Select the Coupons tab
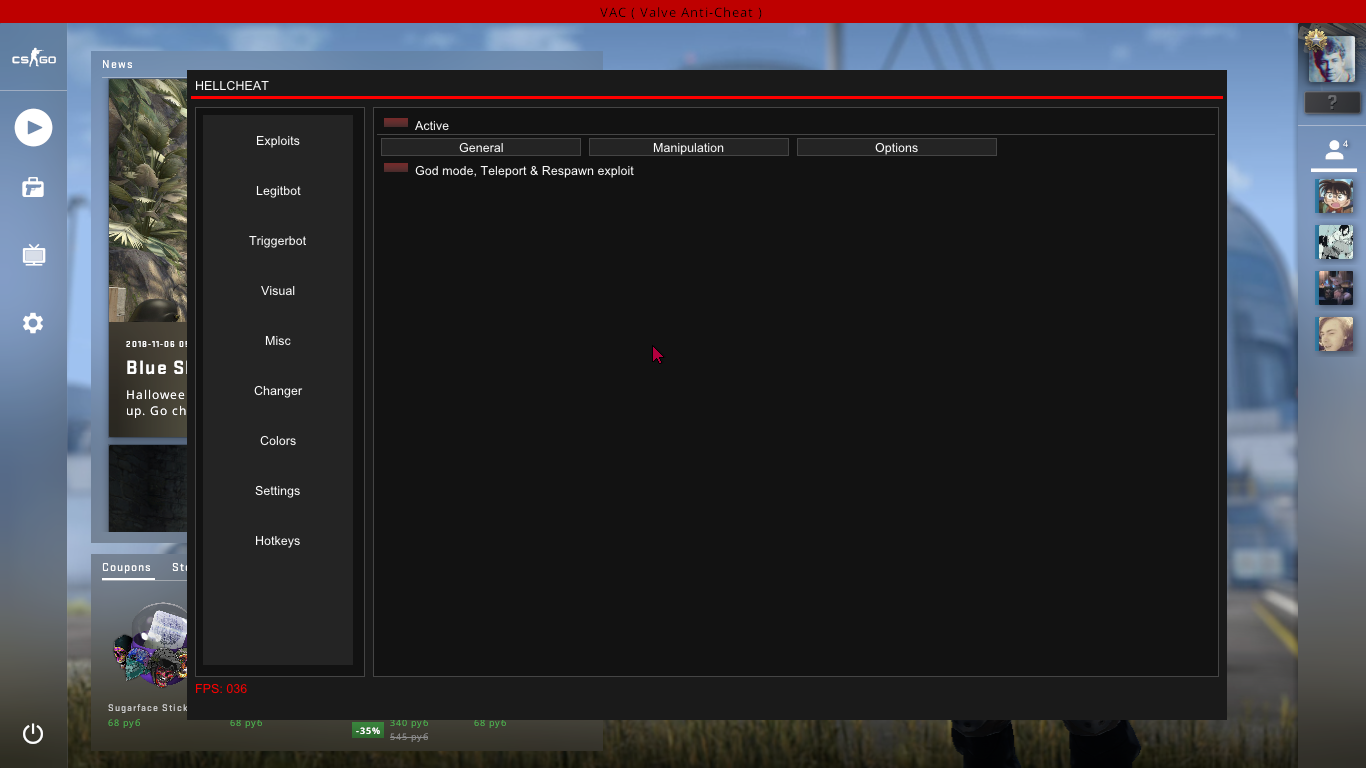Image resolution: width=1366 pixels, height=768 pixels. coord(126,567)
